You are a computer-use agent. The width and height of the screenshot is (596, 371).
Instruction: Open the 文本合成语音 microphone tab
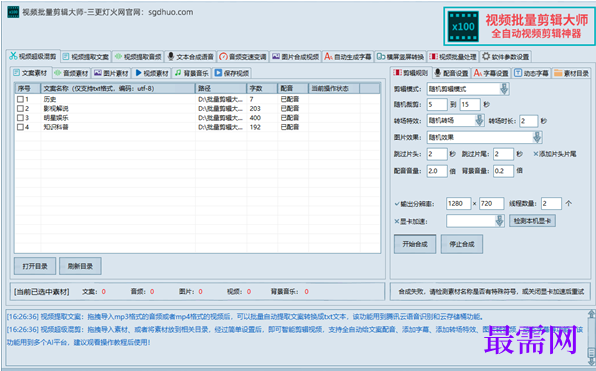[x=191, y=57]
